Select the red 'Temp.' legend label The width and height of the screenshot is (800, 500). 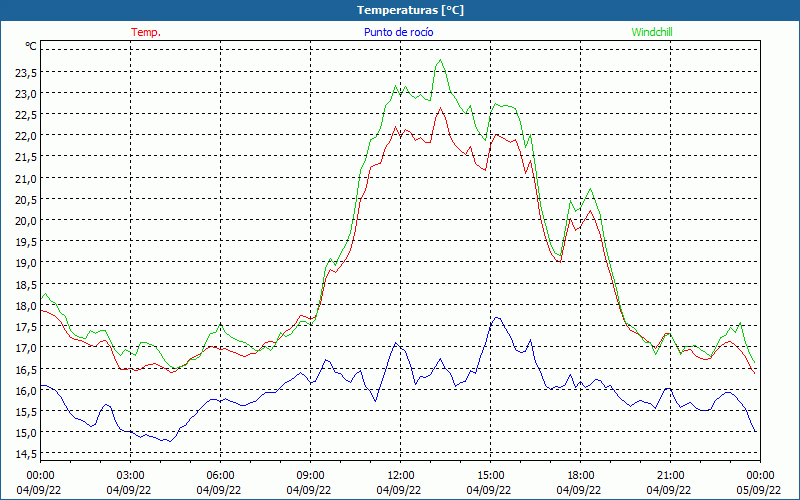[x=146, y=32]
